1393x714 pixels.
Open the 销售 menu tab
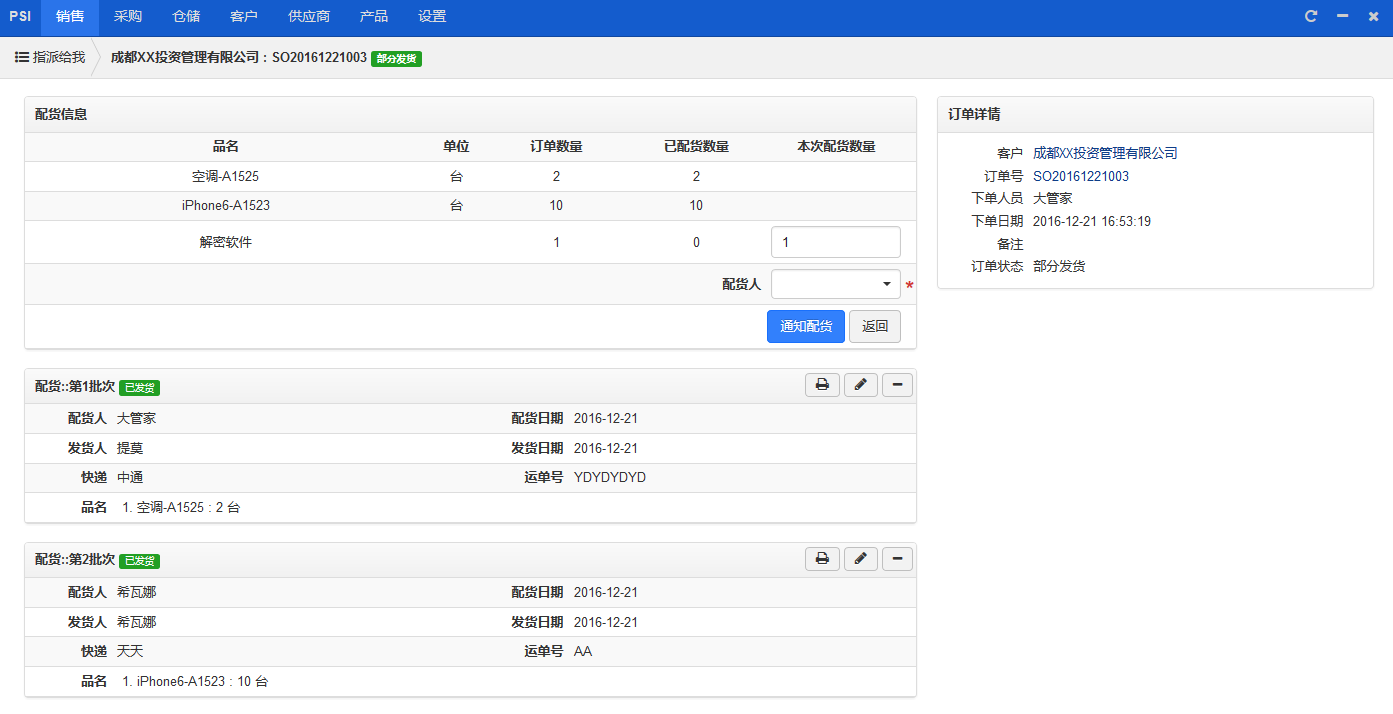pos(70,17)
